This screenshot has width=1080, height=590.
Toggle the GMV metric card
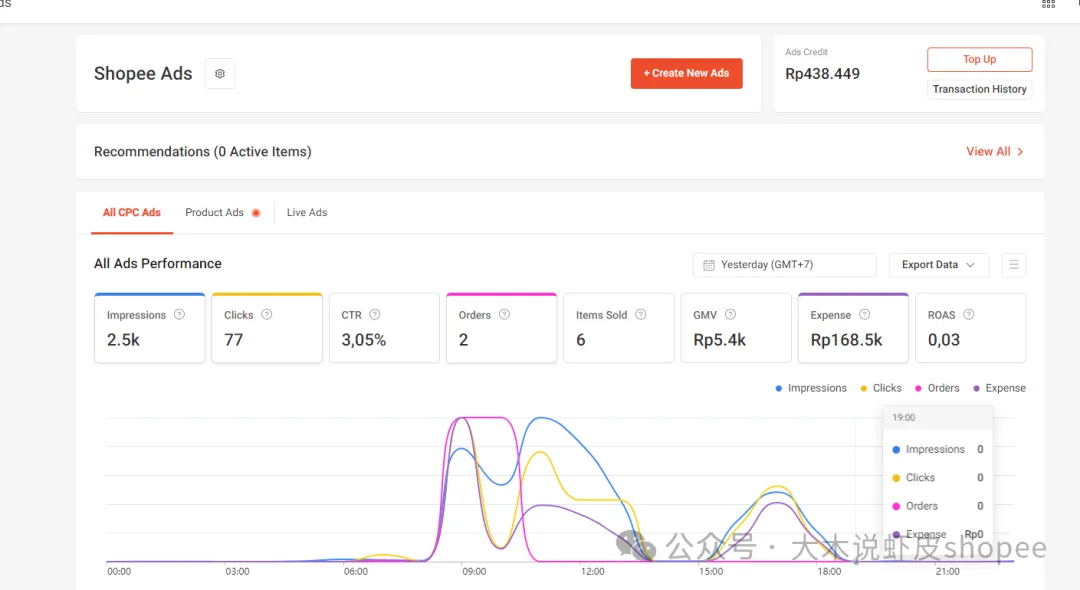tap(736, 328)
